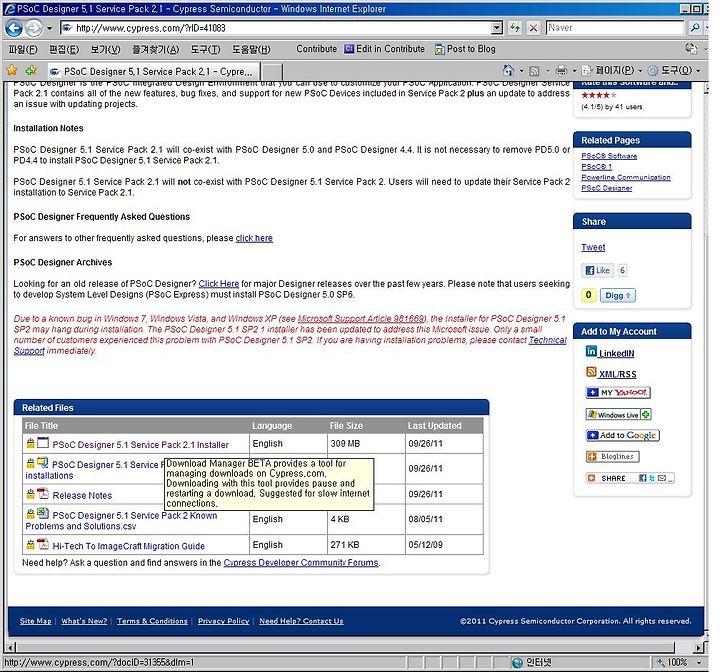Click the LinkedIN icon link
Image resolution: width=720 pixels, height=672 pixels.
[610, 353]
